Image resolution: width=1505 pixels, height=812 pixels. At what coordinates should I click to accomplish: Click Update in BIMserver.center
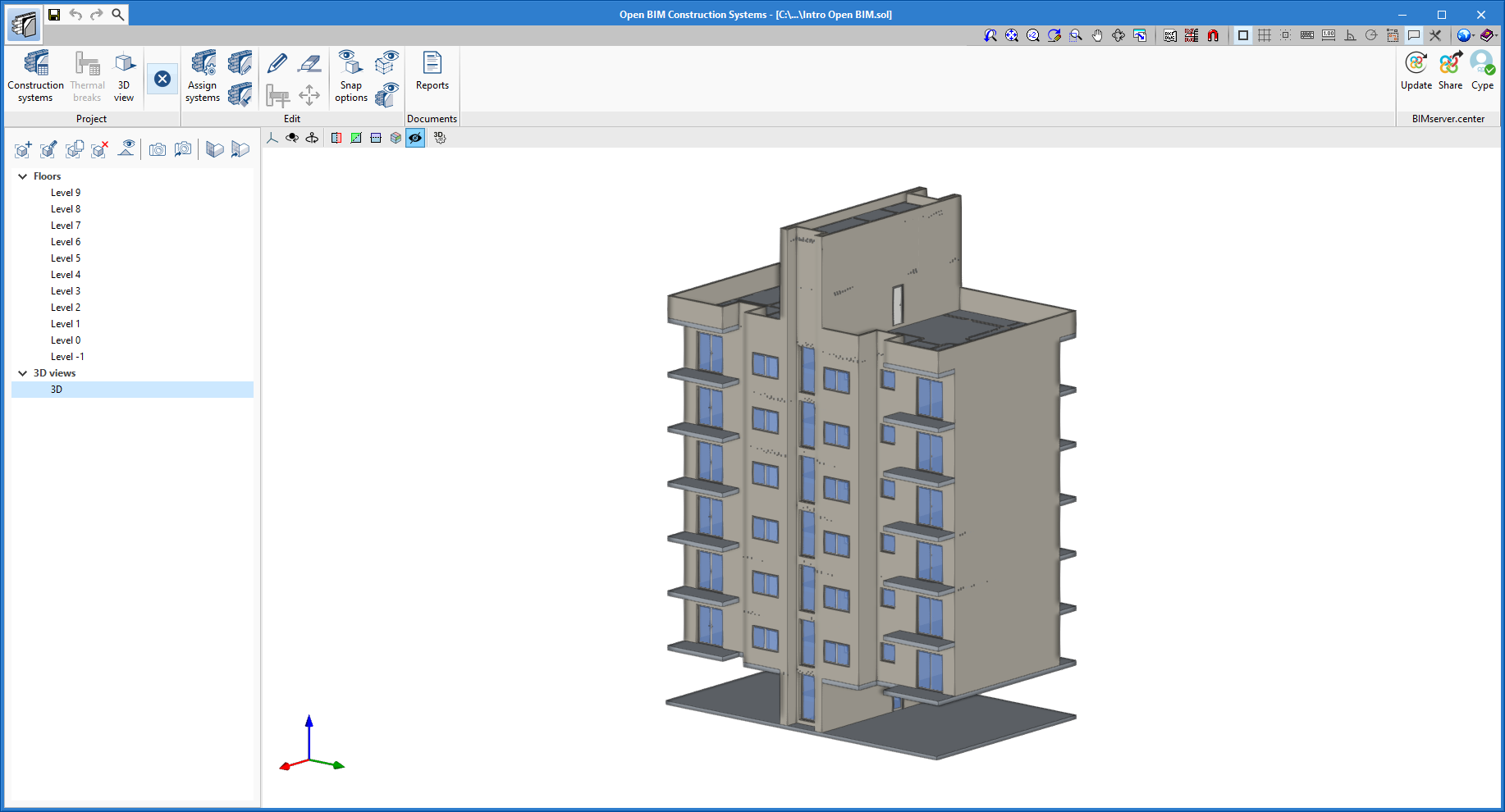[x=1416, y=71]
